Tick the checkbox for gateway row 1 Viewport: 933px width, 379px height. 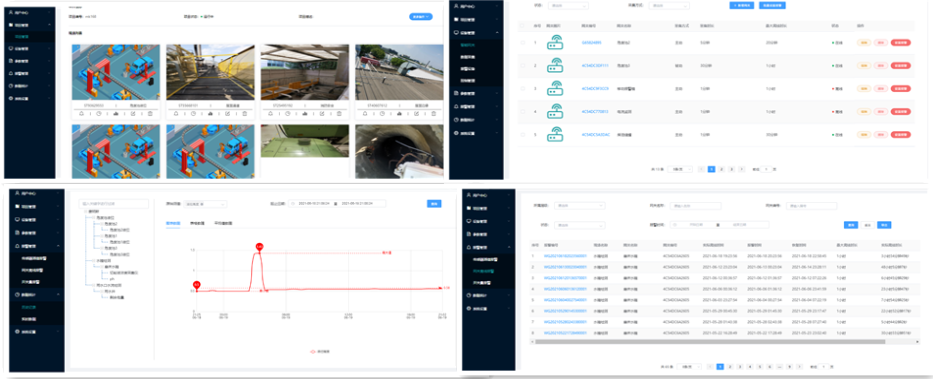pos(522,43)
